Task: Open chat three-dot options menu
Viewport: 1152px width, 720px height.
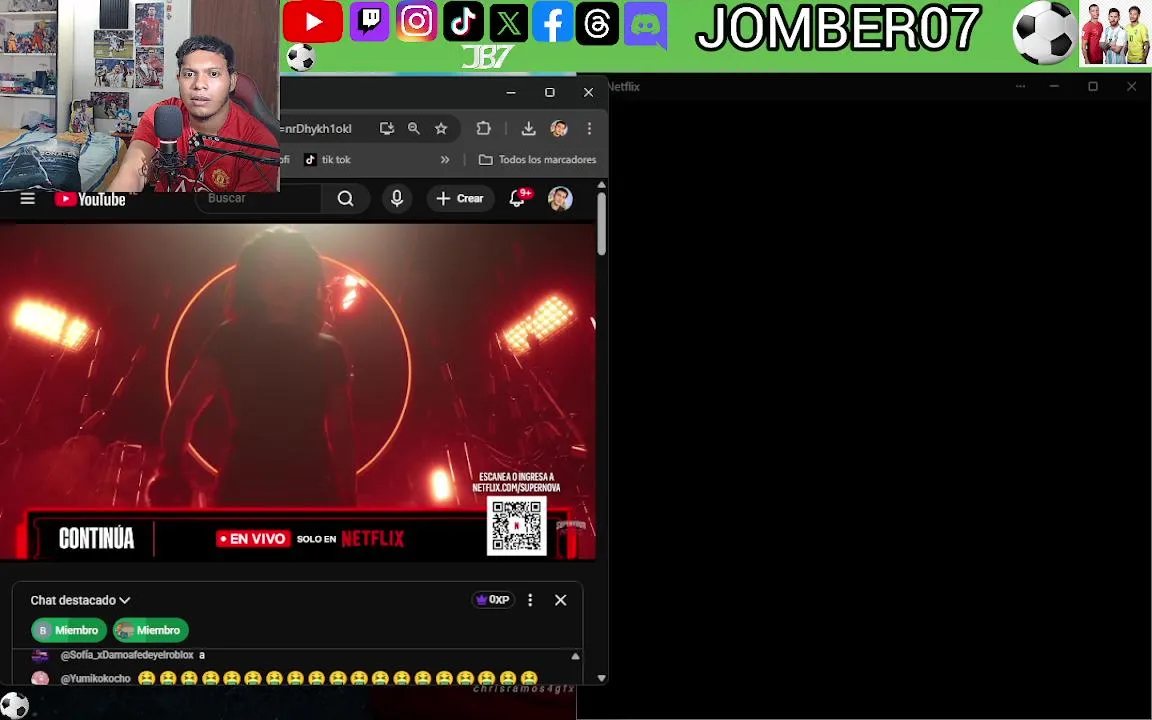Action: tap(530, 600)
